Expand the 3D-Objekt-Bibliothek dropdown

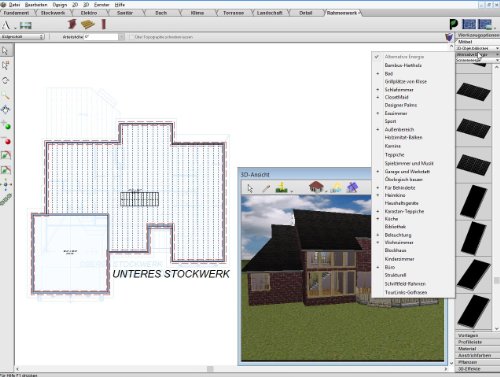[477, 48]
